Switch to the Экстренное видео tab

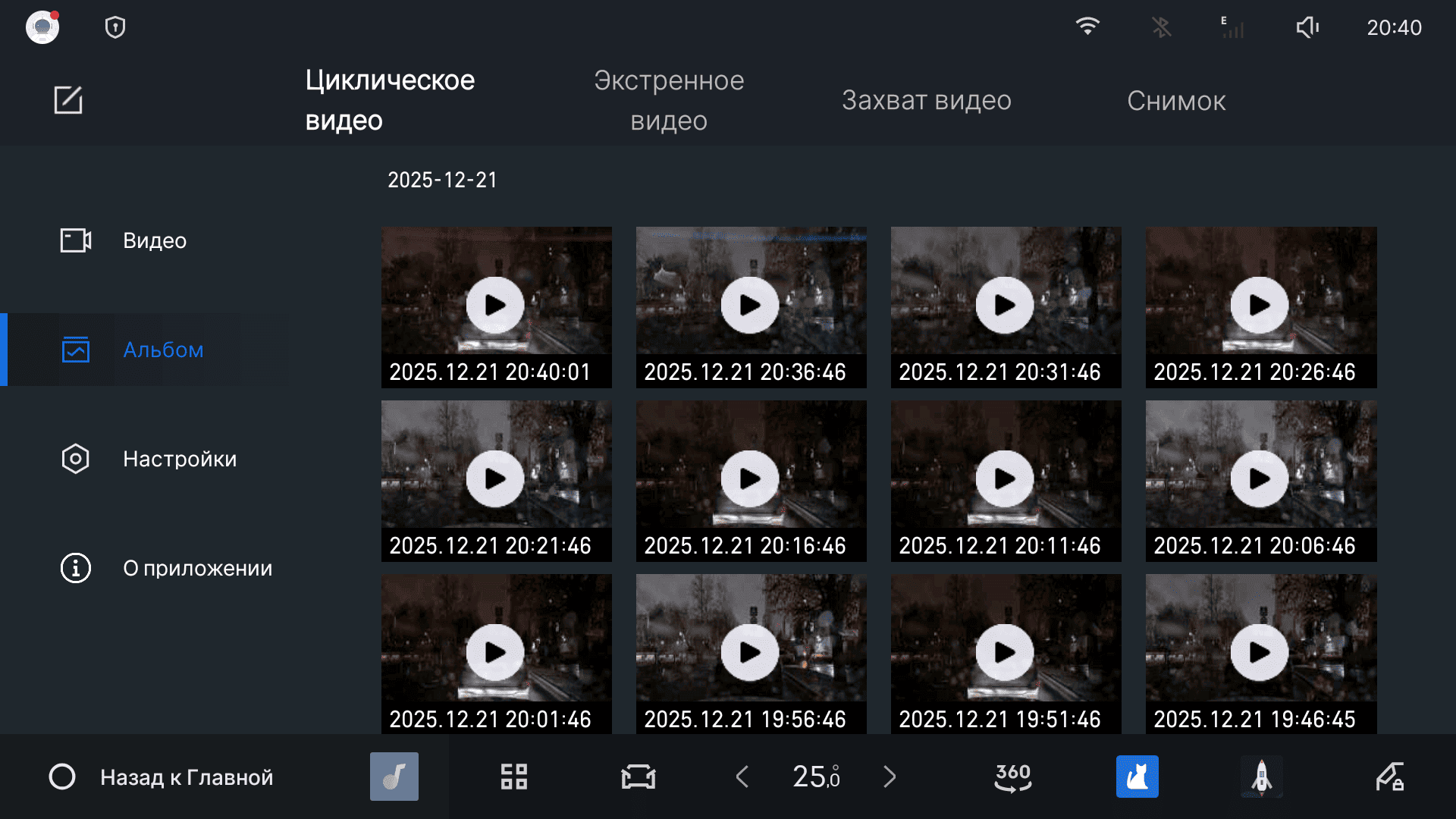[x=669, y=99]
